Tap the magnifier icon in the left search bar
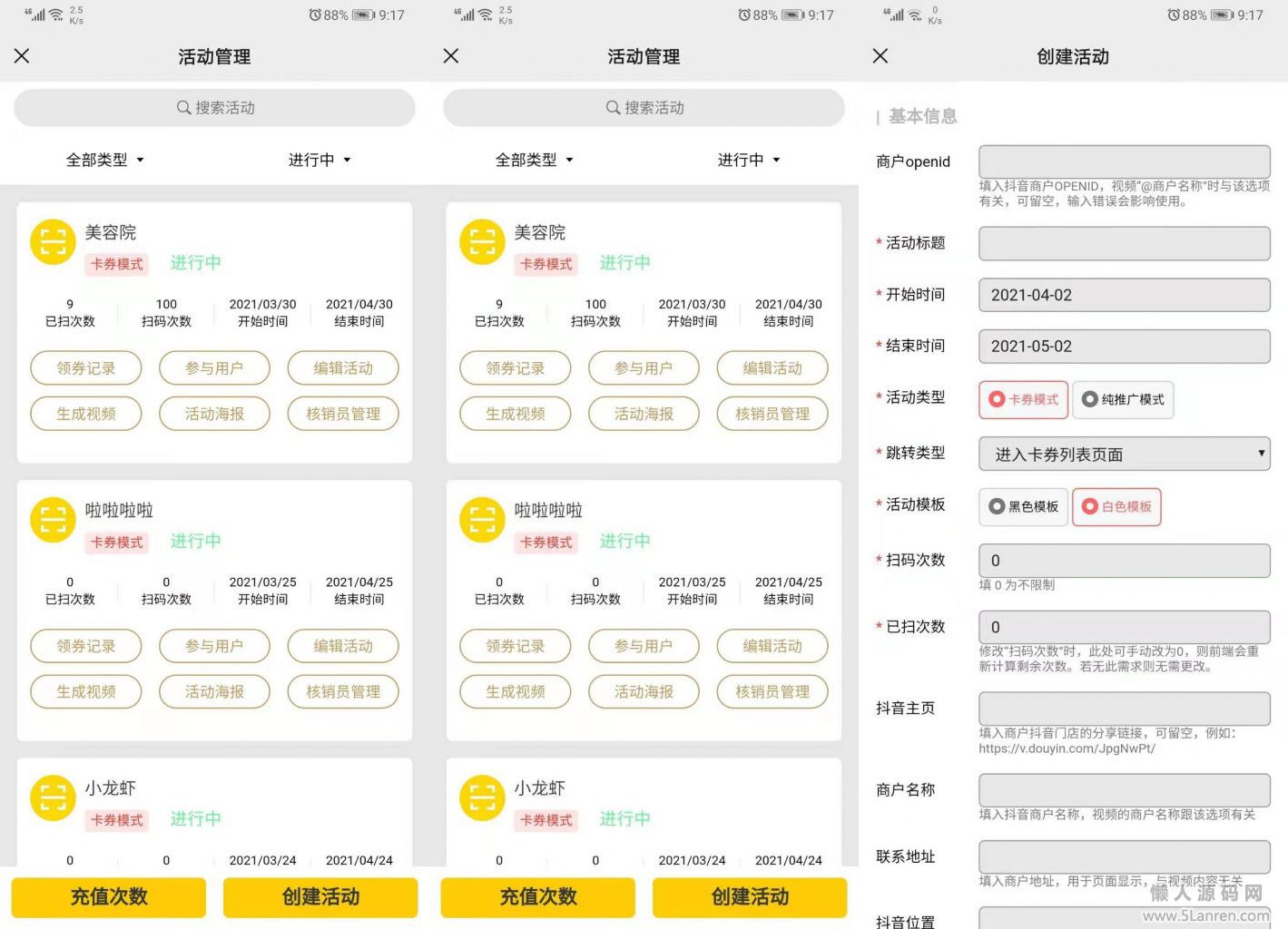Screen dimensions: 1288x929 click(x=183, y=108)
